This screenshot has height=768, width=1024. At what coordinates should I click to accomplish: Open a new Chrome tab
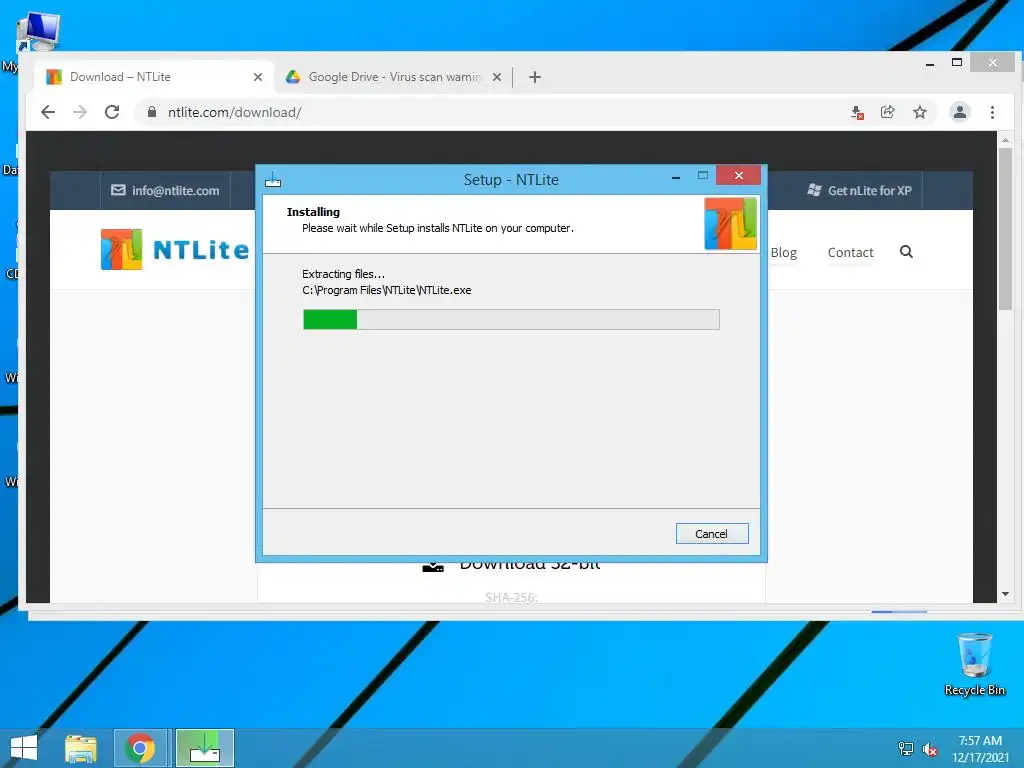click(535, 77)
